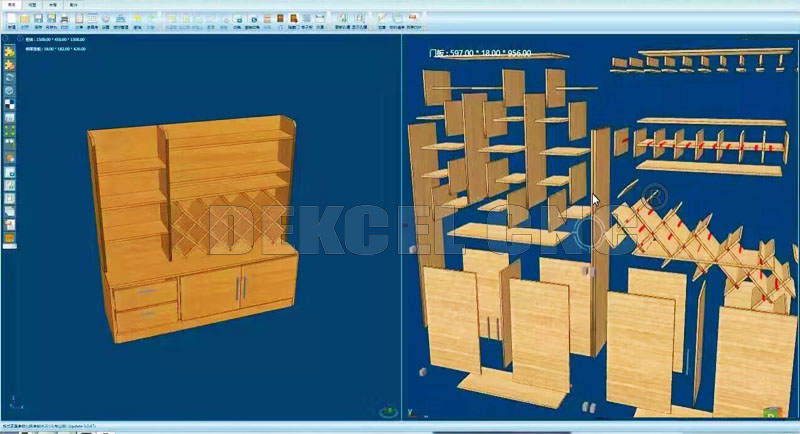Click the blank page New file icon
Screen dimensions: 800x434
click(x=11, y=19)
